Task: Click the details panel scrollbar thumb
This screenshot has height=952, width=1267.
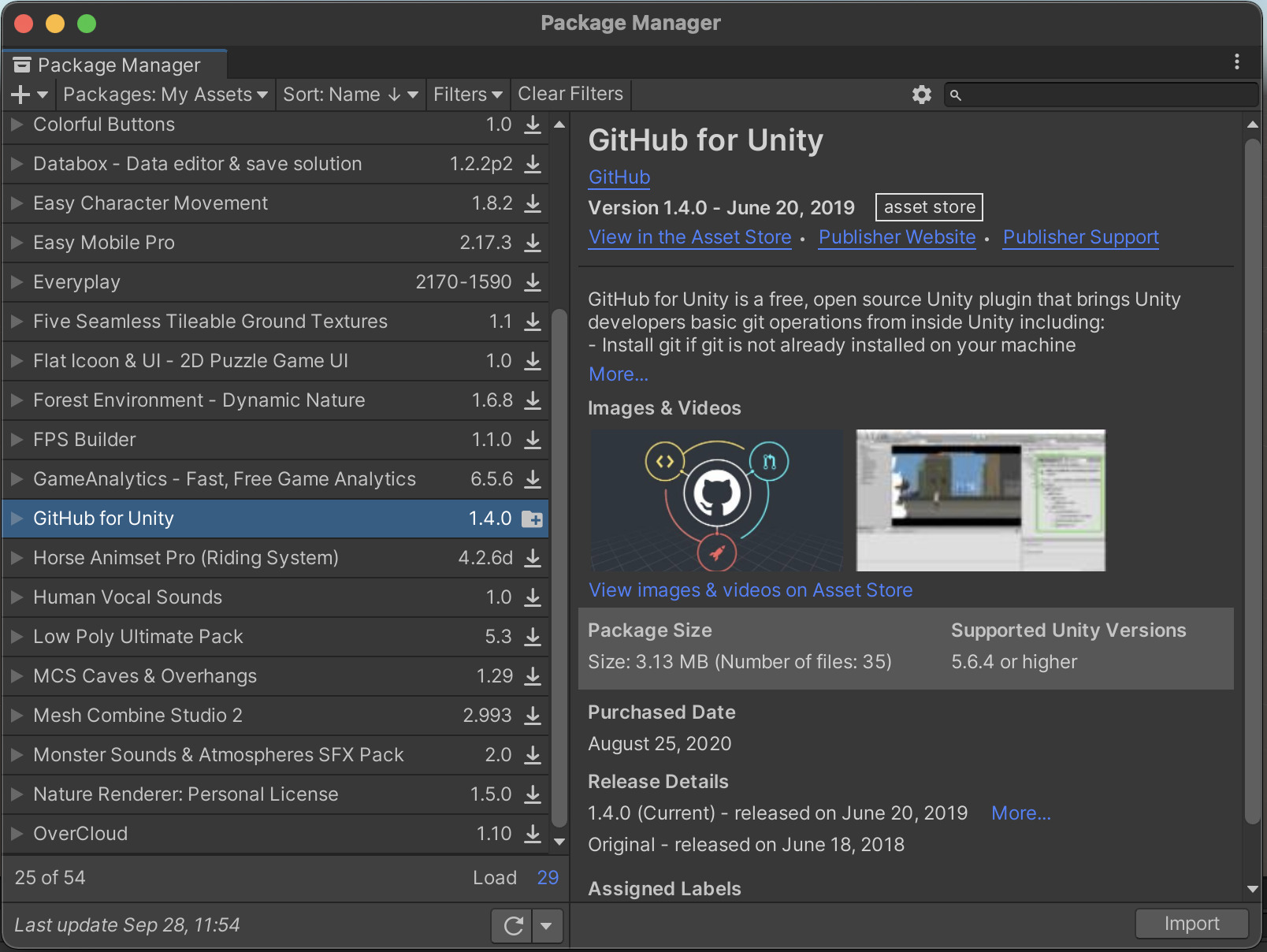Action: click(x=1252, y=481)
